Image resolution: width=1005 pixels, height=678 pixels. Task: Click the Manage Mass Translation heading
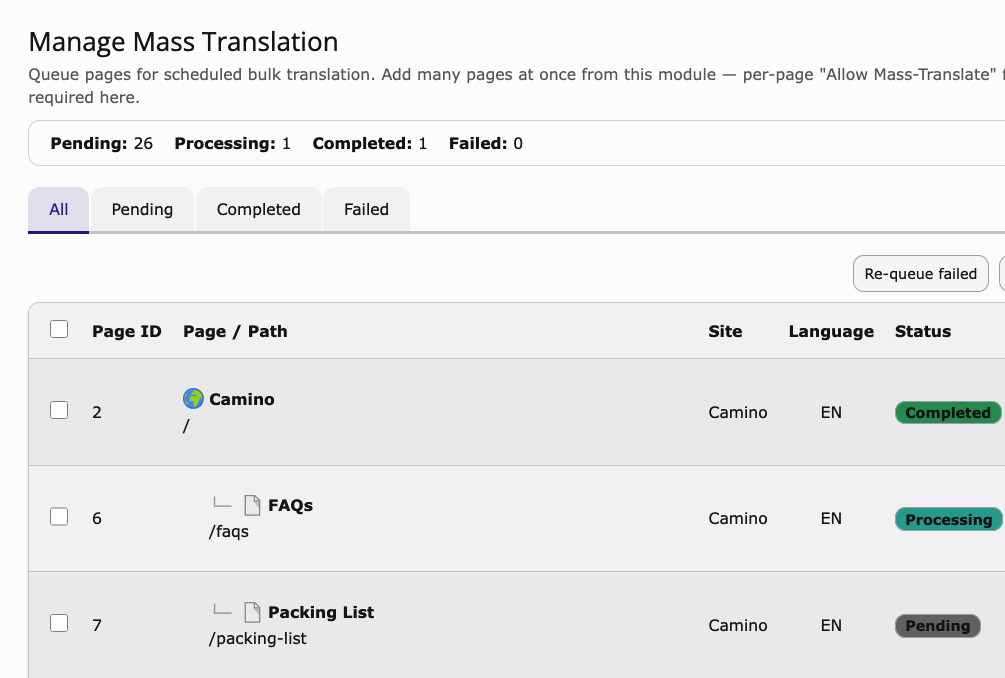pos(183,42)
